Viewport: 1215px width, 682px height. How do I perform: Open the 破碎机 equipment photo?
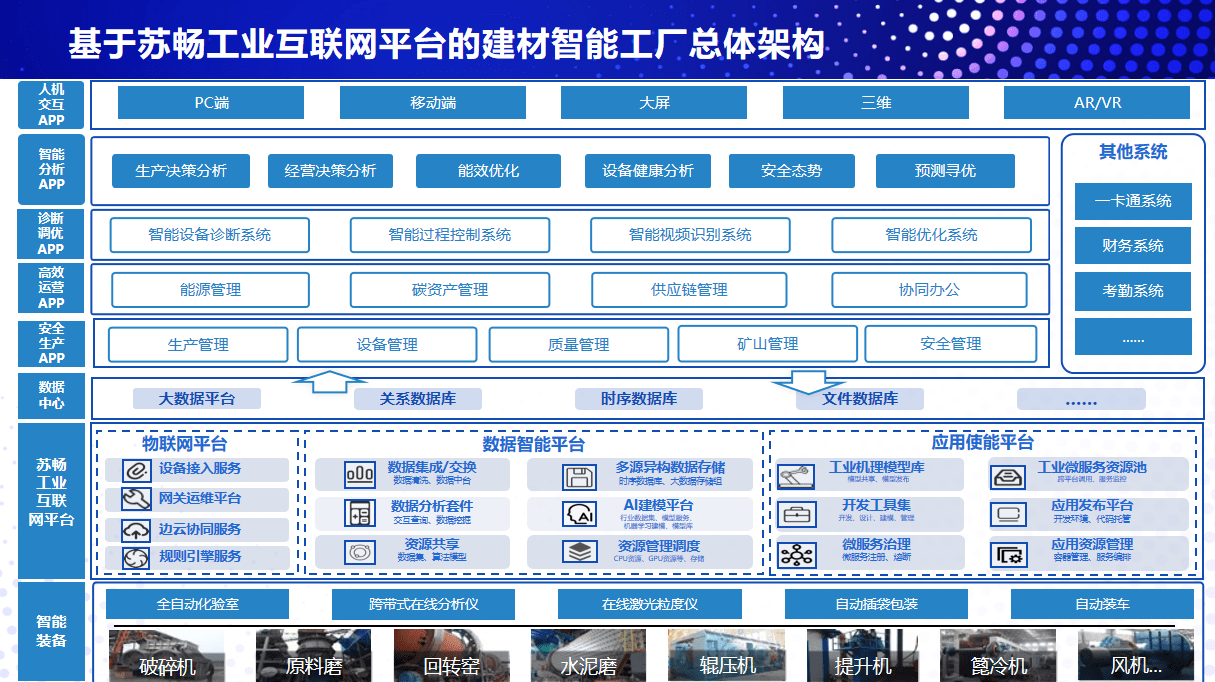click(167, 655)
